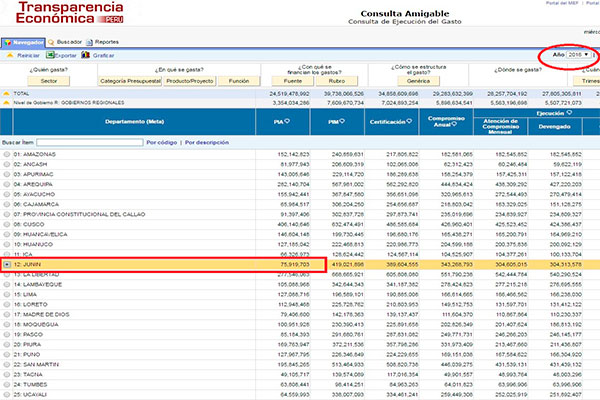Switch to the Buscador tab
Viewport: 600px width, 400px height.
coord(65,42)
